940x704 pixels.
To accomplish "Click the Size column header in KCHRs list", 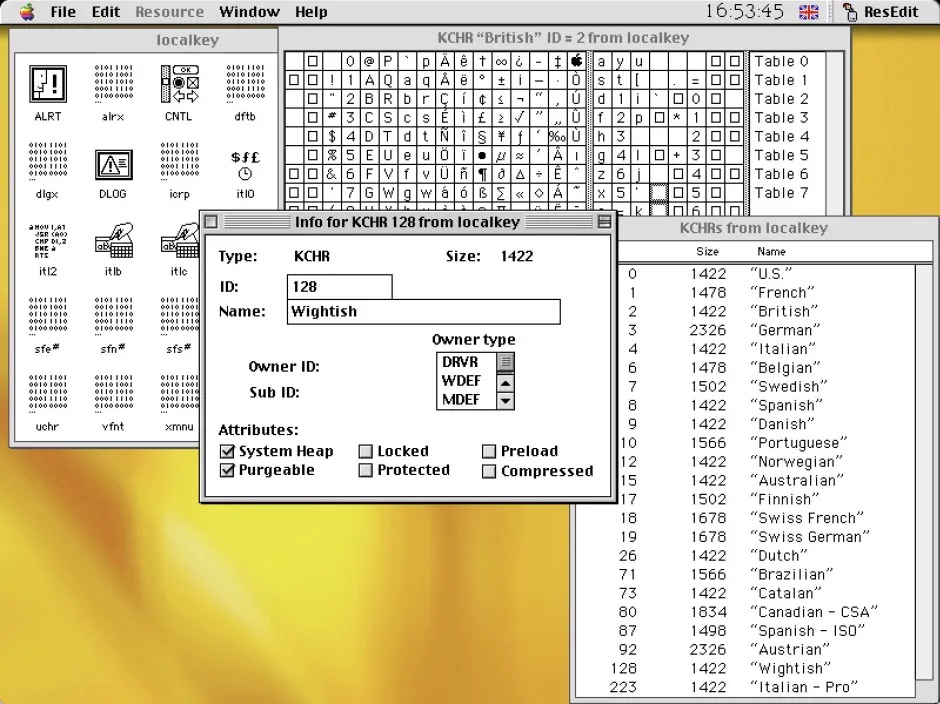I will 707,252.
